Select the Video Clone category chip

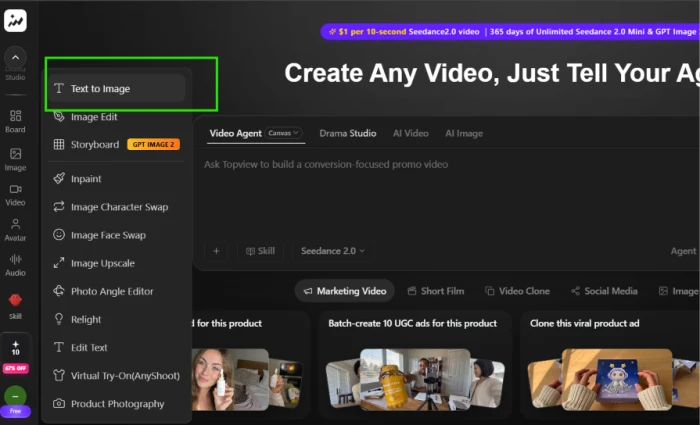click(x=517, y=291)
